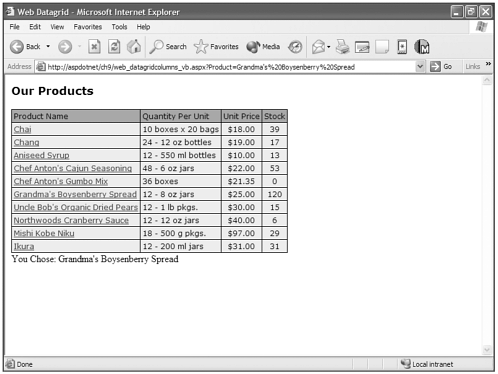Open the Favorites star toolbar button

[216, 47]
